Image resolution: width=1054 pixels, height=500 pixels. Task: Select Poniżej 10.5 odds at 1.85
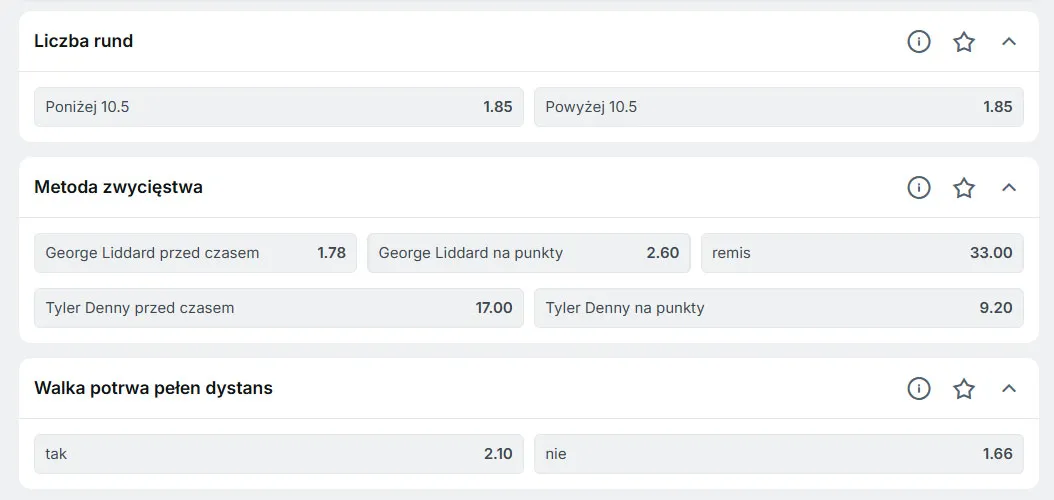[278, 107]
